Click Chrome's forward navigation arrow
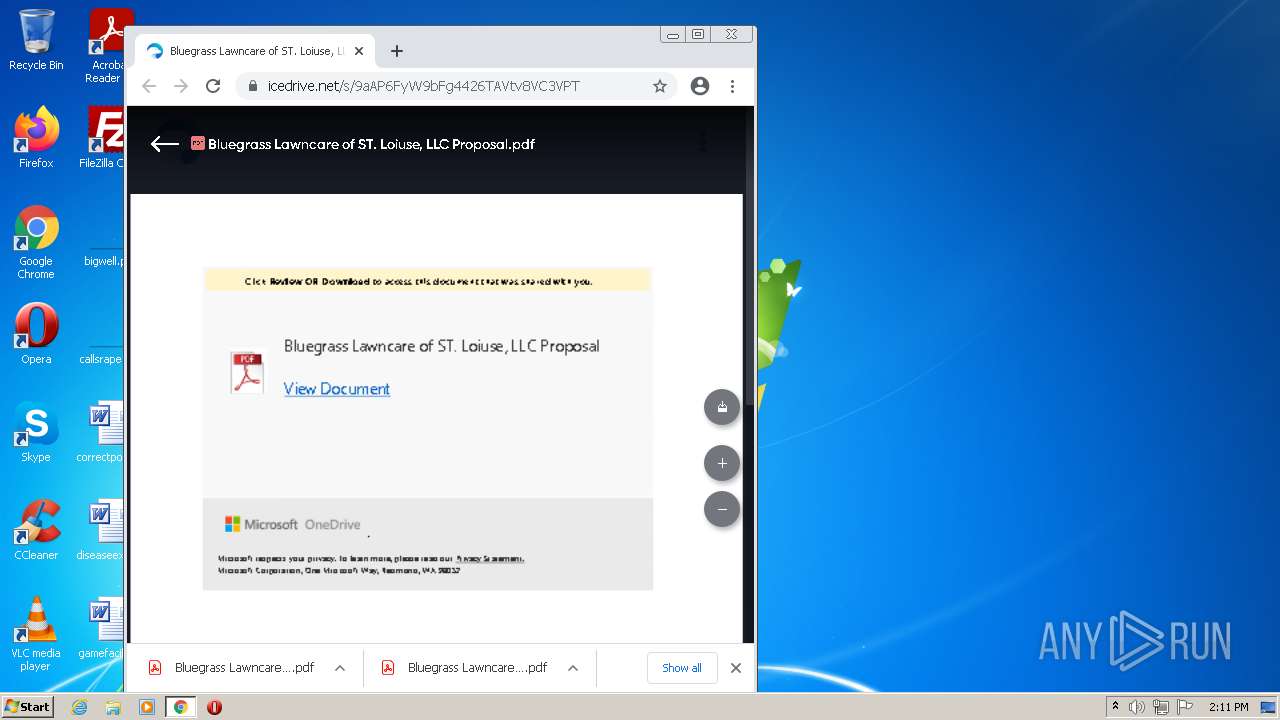This screenshot has width=1280, height=720. pyautogui.click(x=181, y=86)
